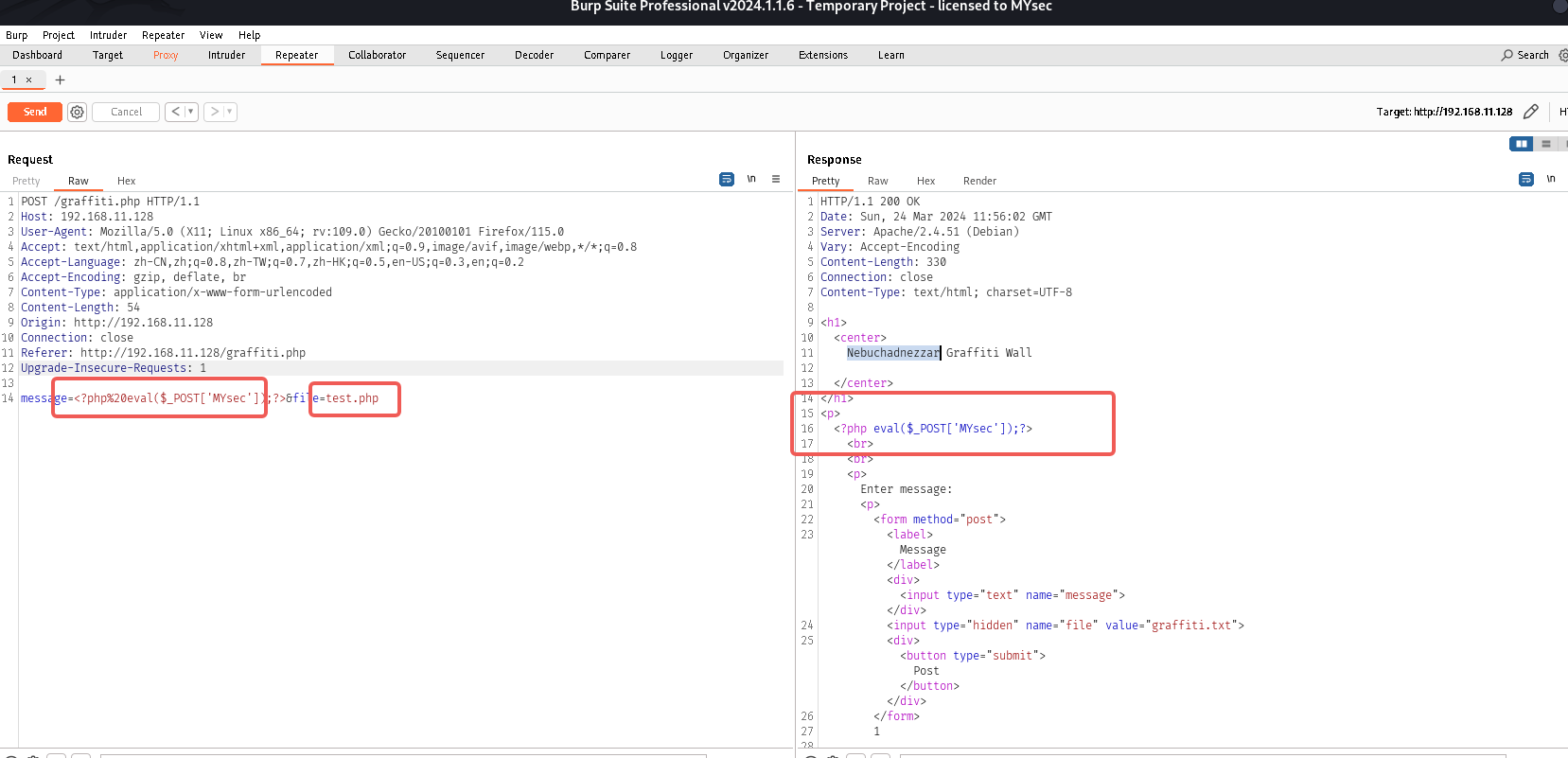The height and width of the screenshot is (758, 1568).
Task: Select Response Raw view tab
Action: click(x=877, y=181)
